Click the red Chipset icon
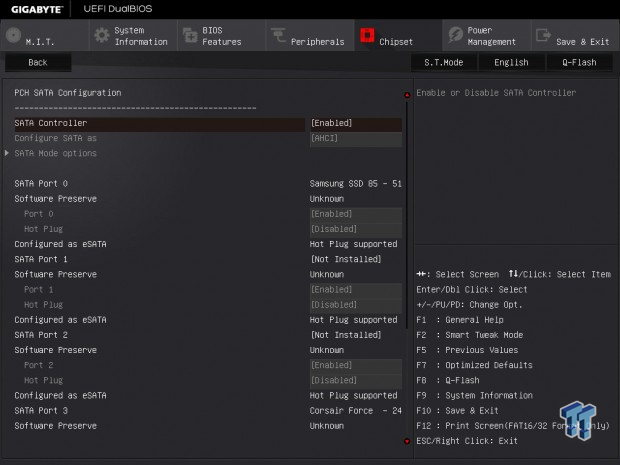This screenshot has width=620, height=465. [367, 35]
